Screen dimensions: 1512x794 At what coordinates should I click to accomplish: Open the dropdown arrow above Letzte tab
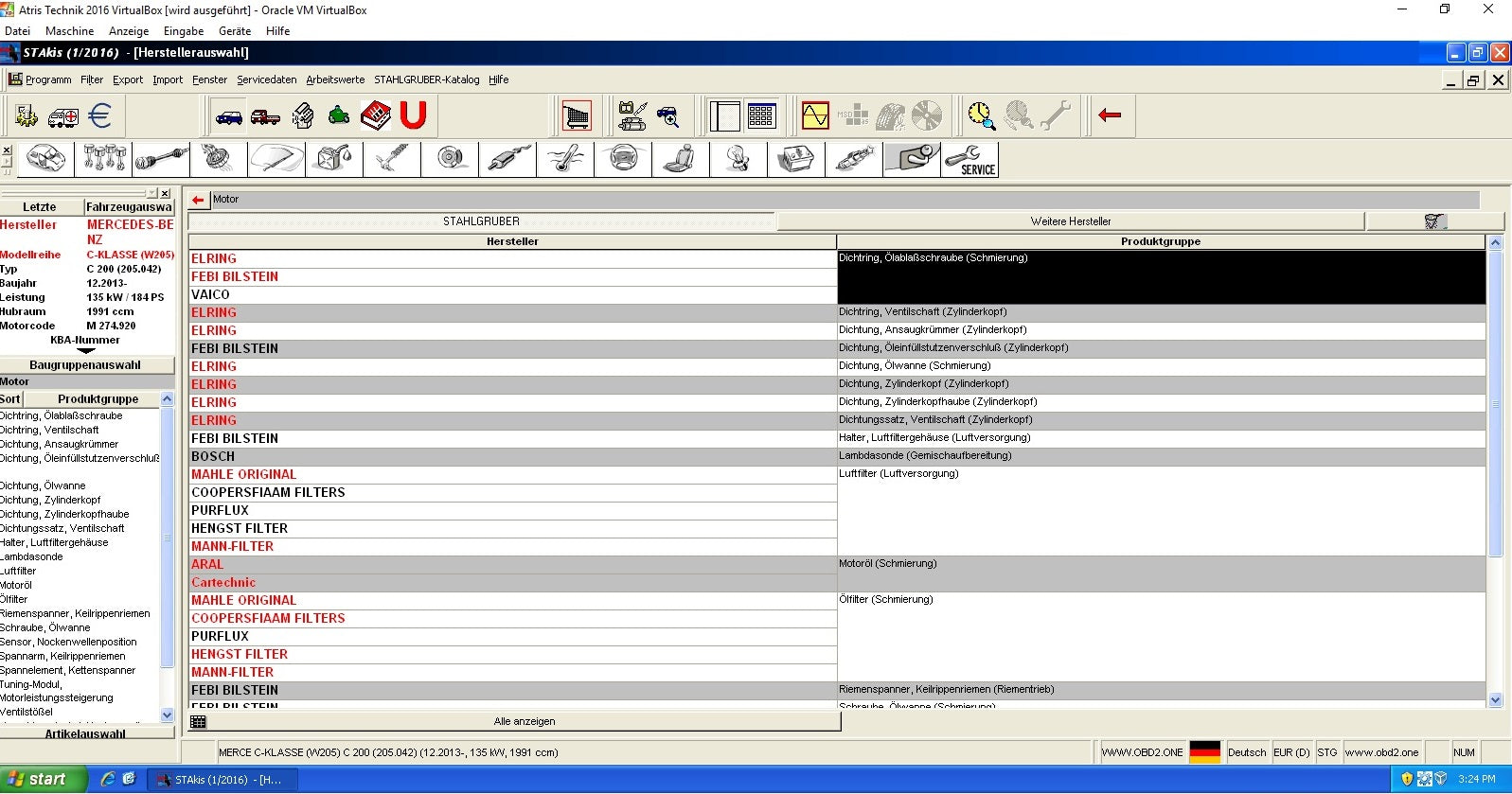click(152, 193)
